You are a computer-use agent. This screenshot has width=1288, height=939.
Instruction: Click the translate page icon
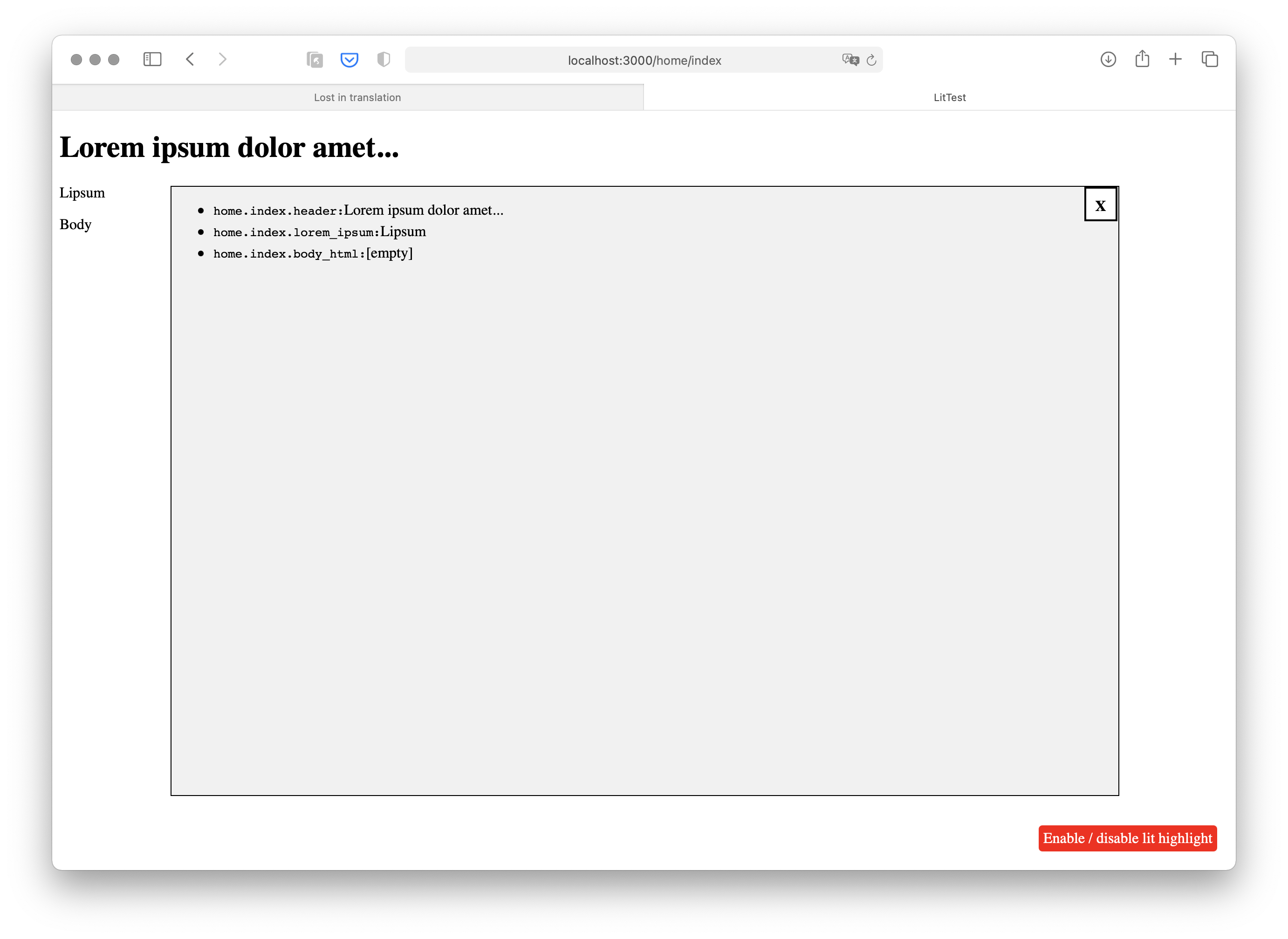point(850,60)
